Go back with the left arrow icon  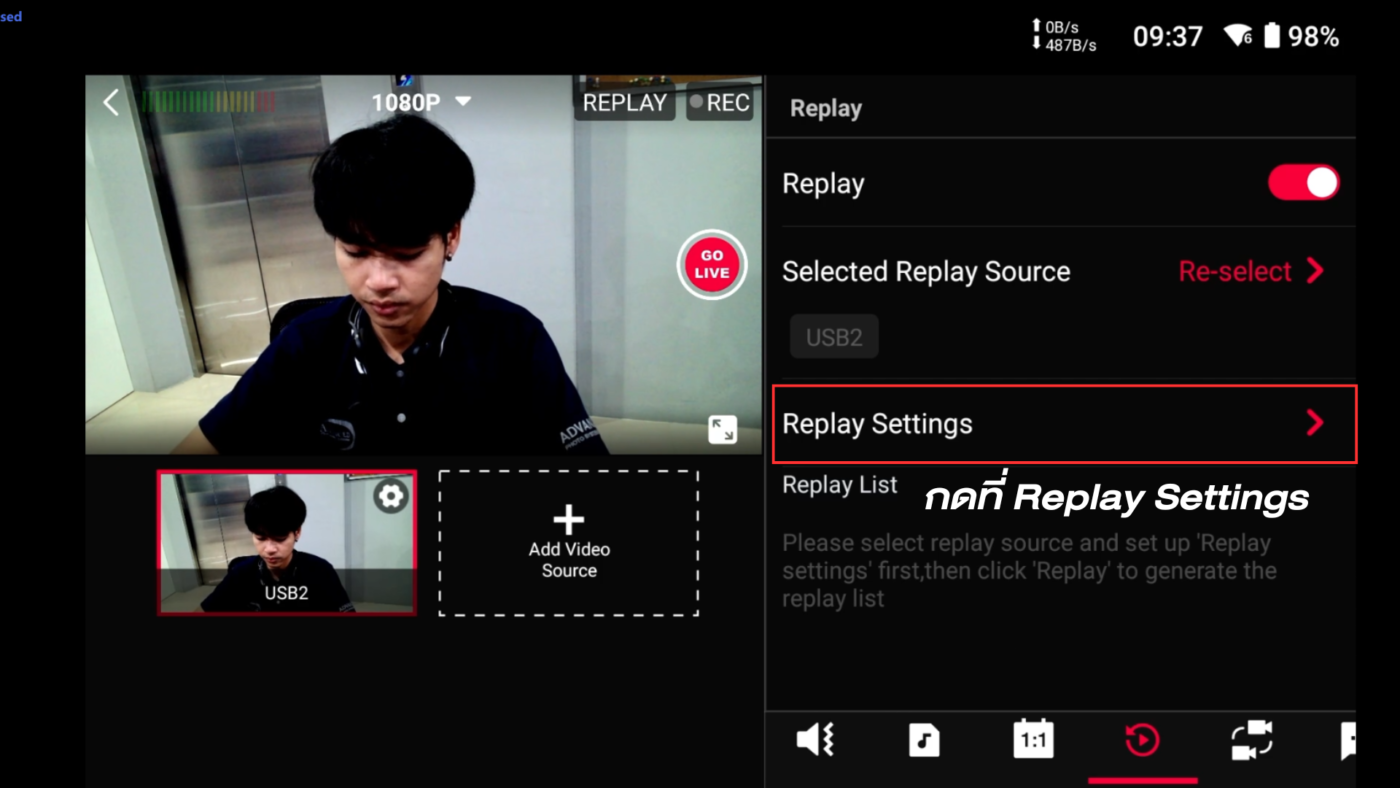pos(110,102)
